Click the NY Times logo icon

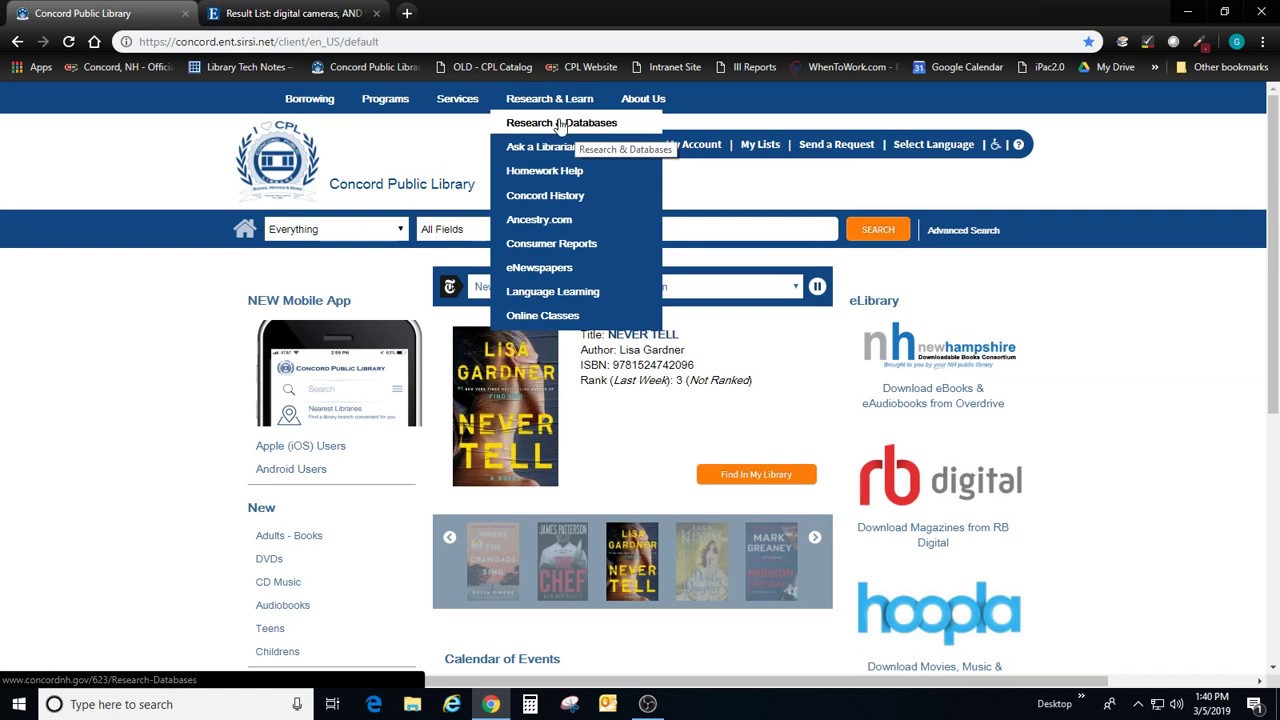pyautogui.click(x=450, y=287)
